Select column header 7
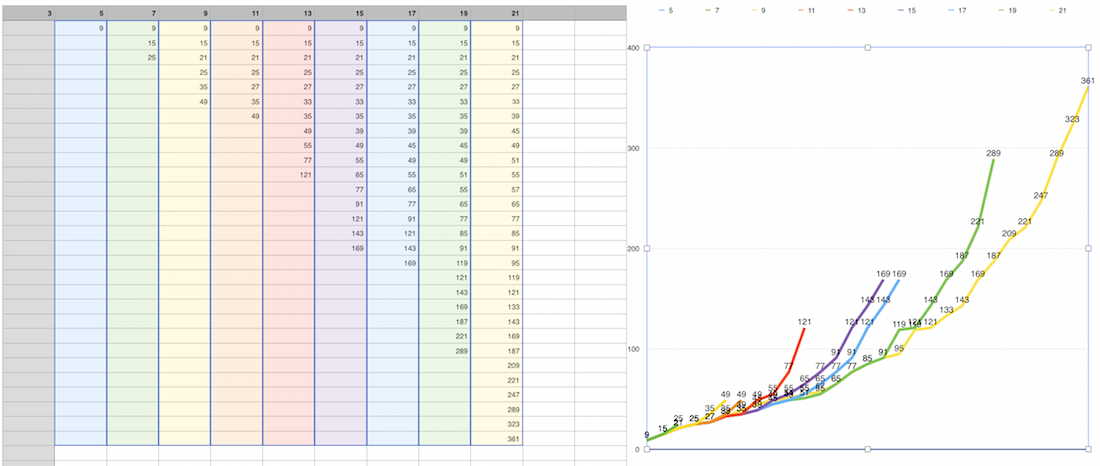Screen dimensions: 1100x466 133,13
